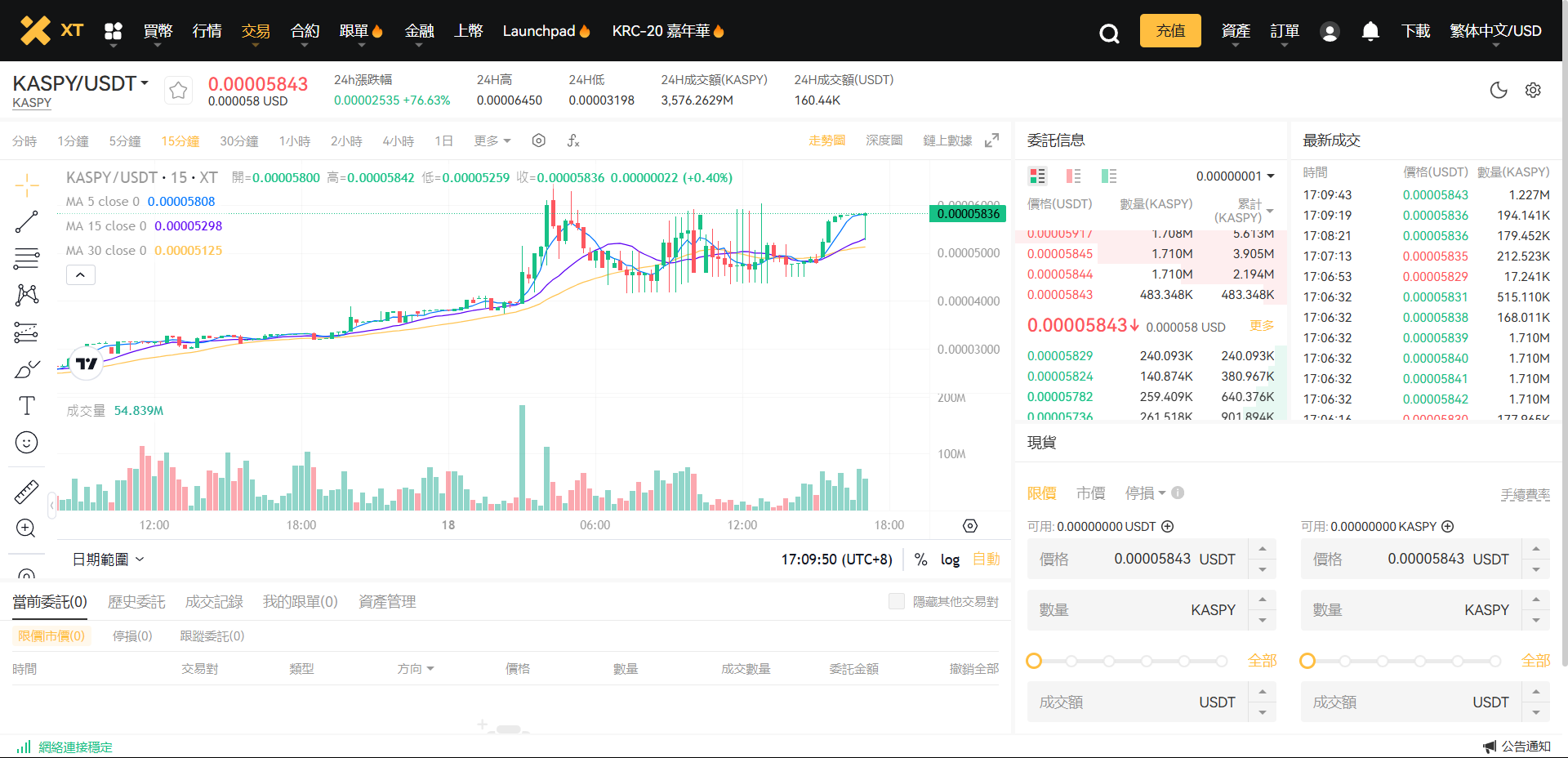This screenshot has width=1568, height=758.
Task: Open the indicators fx icon
Action: 573,140
